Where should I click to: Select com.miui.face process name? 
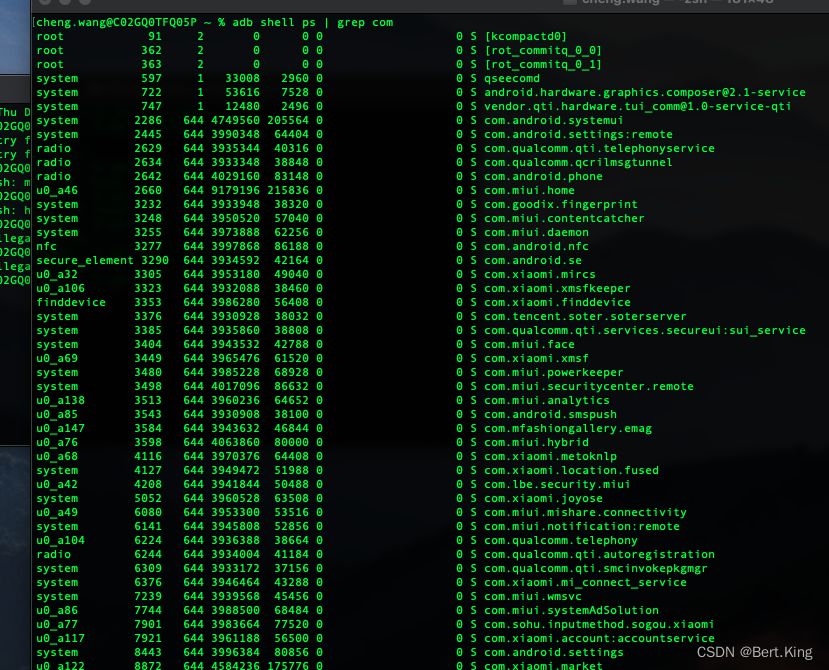[529, 345]
